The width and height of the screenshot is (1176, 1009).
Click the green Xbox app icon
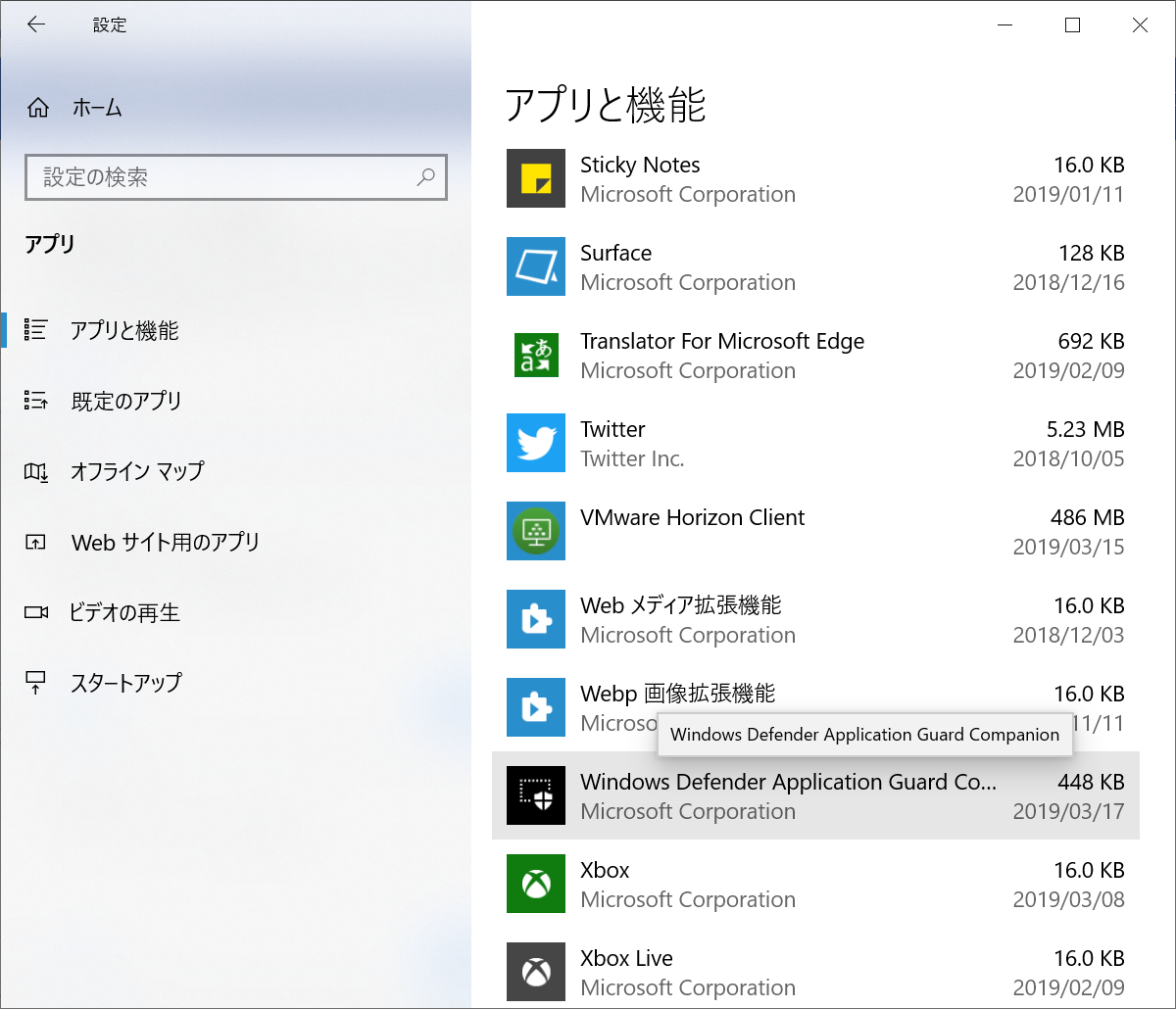click(536, 884)
